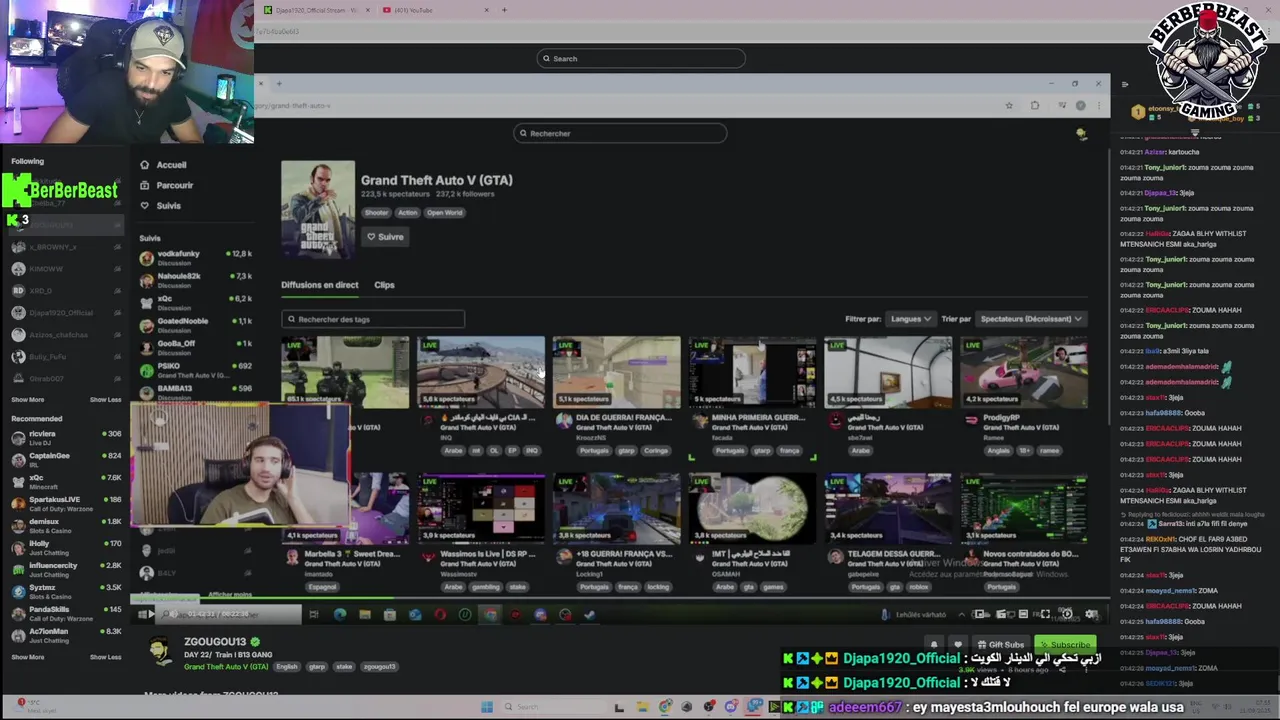Select the Shooter category tag
The width and height of the screenshot is (1280, 720).
[376, 212]
